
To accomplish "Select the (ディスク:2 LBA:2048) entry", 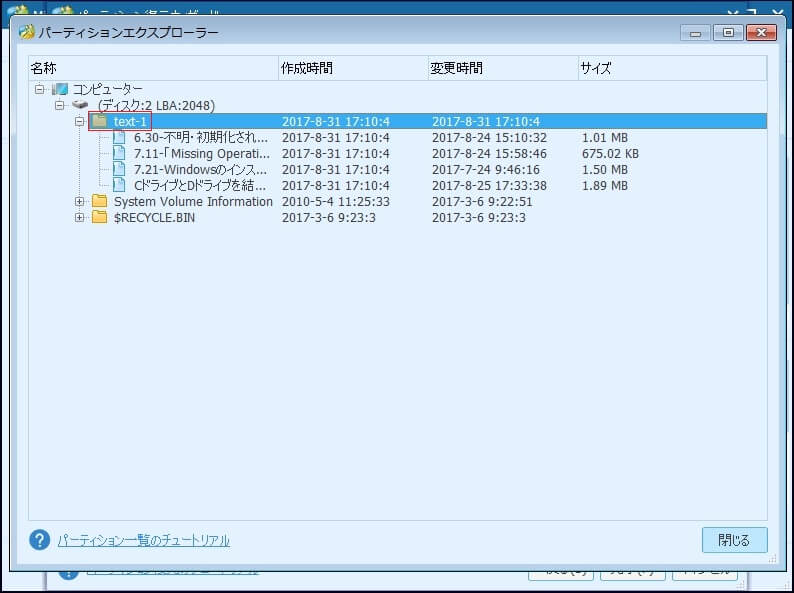I will [x=156, y=105].
